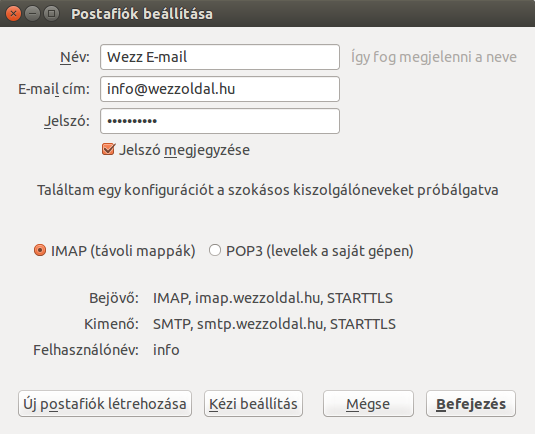This screenshot has width=535, height=434.
Task: Cancel setup with the Mégse button
Action: click(x=368, y=404)
